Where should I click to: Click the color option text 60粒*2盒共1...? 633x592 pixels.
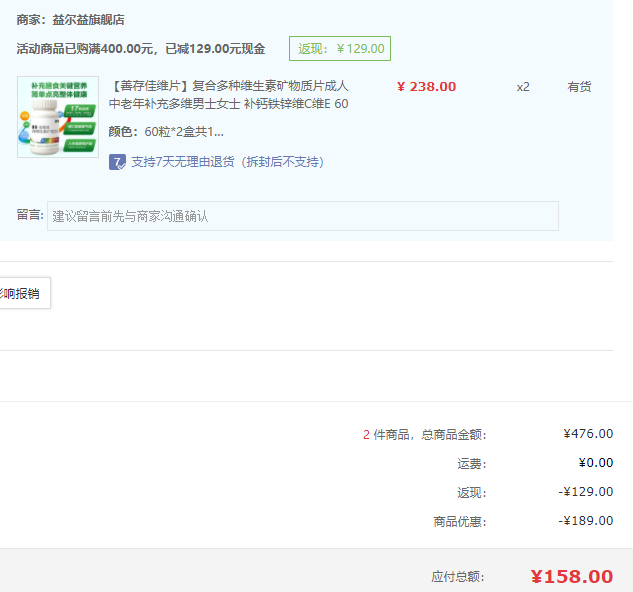tap(184, 132)
